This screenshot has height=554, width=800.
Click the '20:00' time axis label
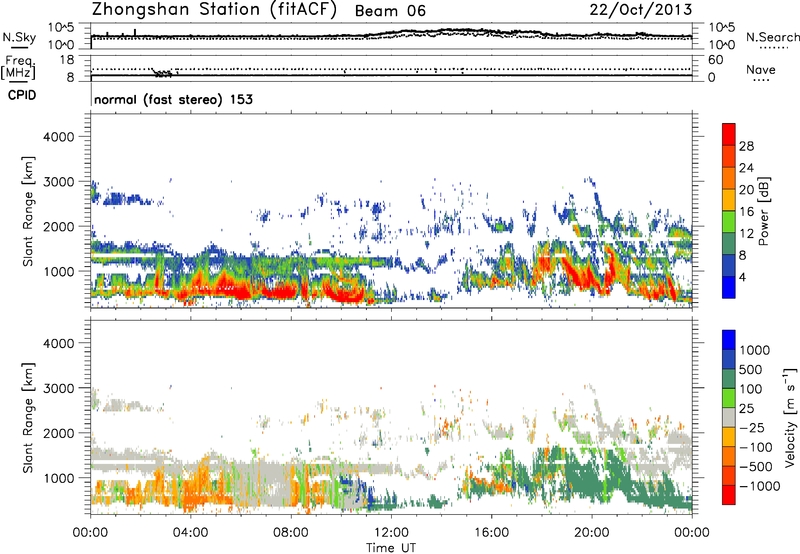[592, 533]
